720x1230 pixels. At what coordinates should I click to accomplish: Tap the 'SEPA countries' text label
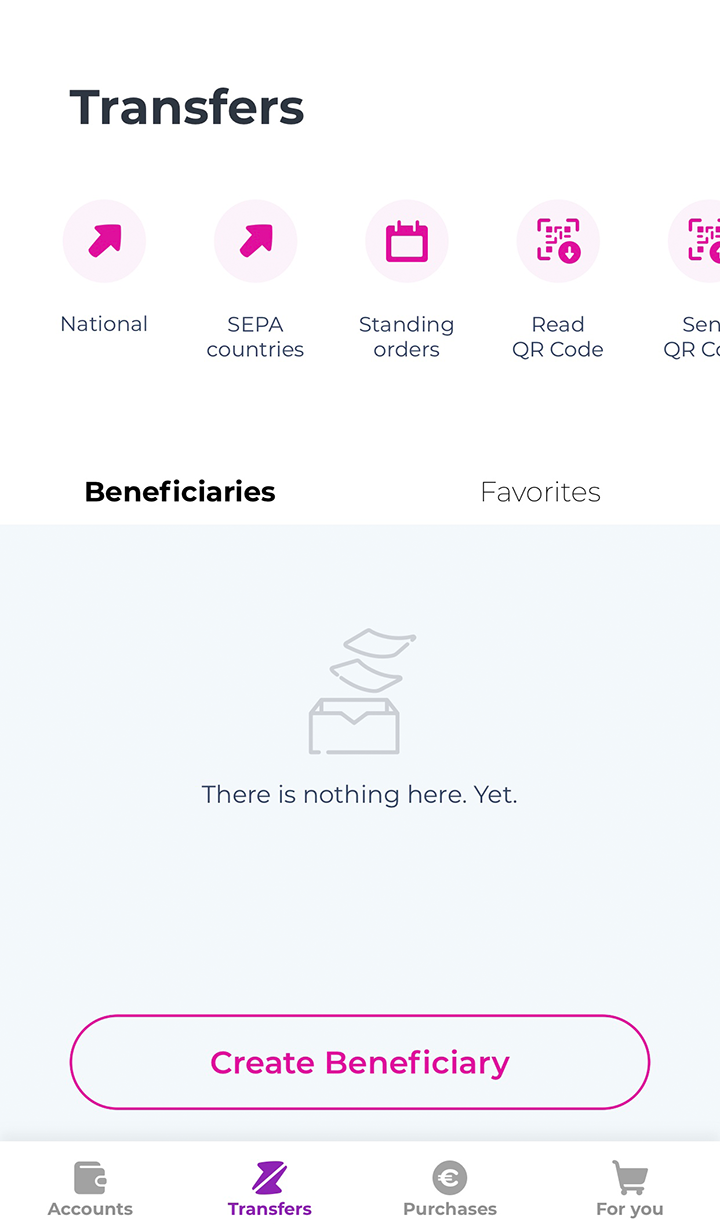pyautogui.click(x=255, y=337)
